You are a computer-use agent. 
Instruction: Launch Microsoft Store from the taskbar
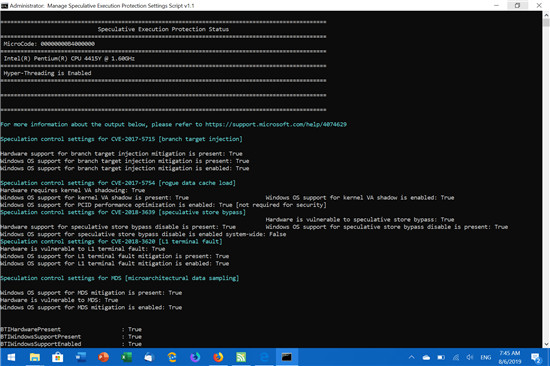tap(58, 357)
